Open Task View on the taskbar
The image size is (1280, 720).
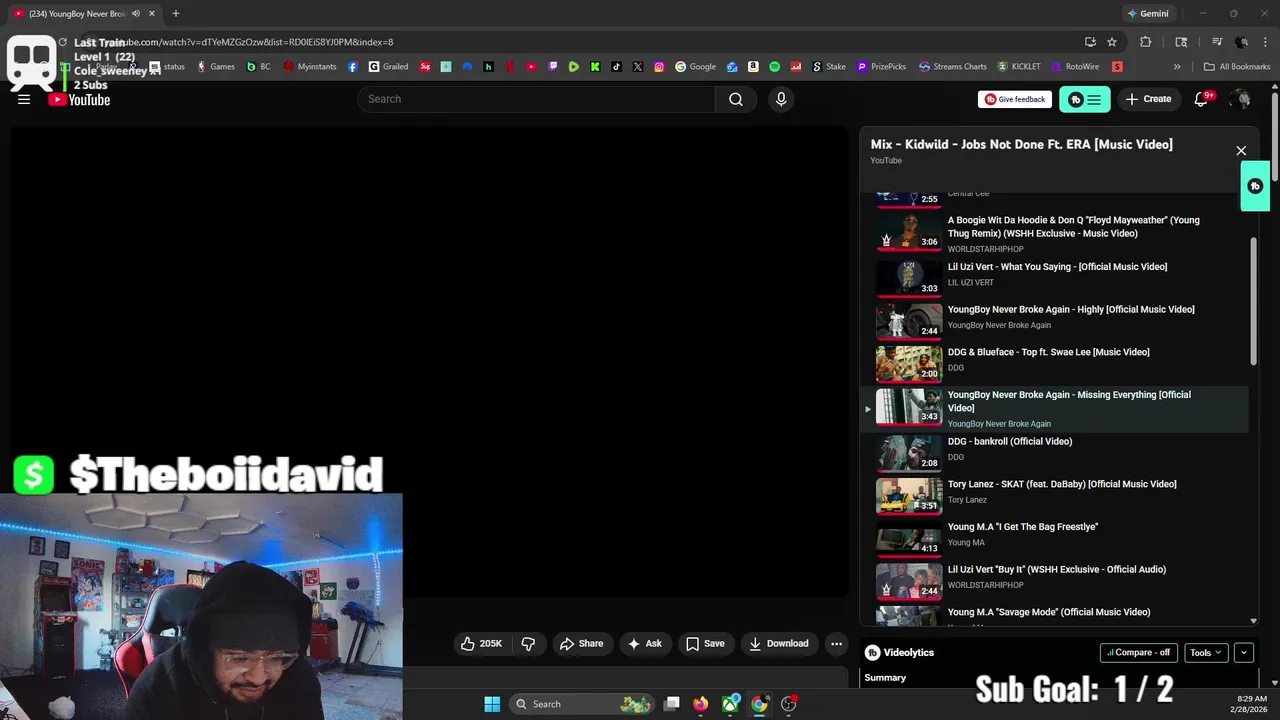pyautogui.click(x=672, y=704)
